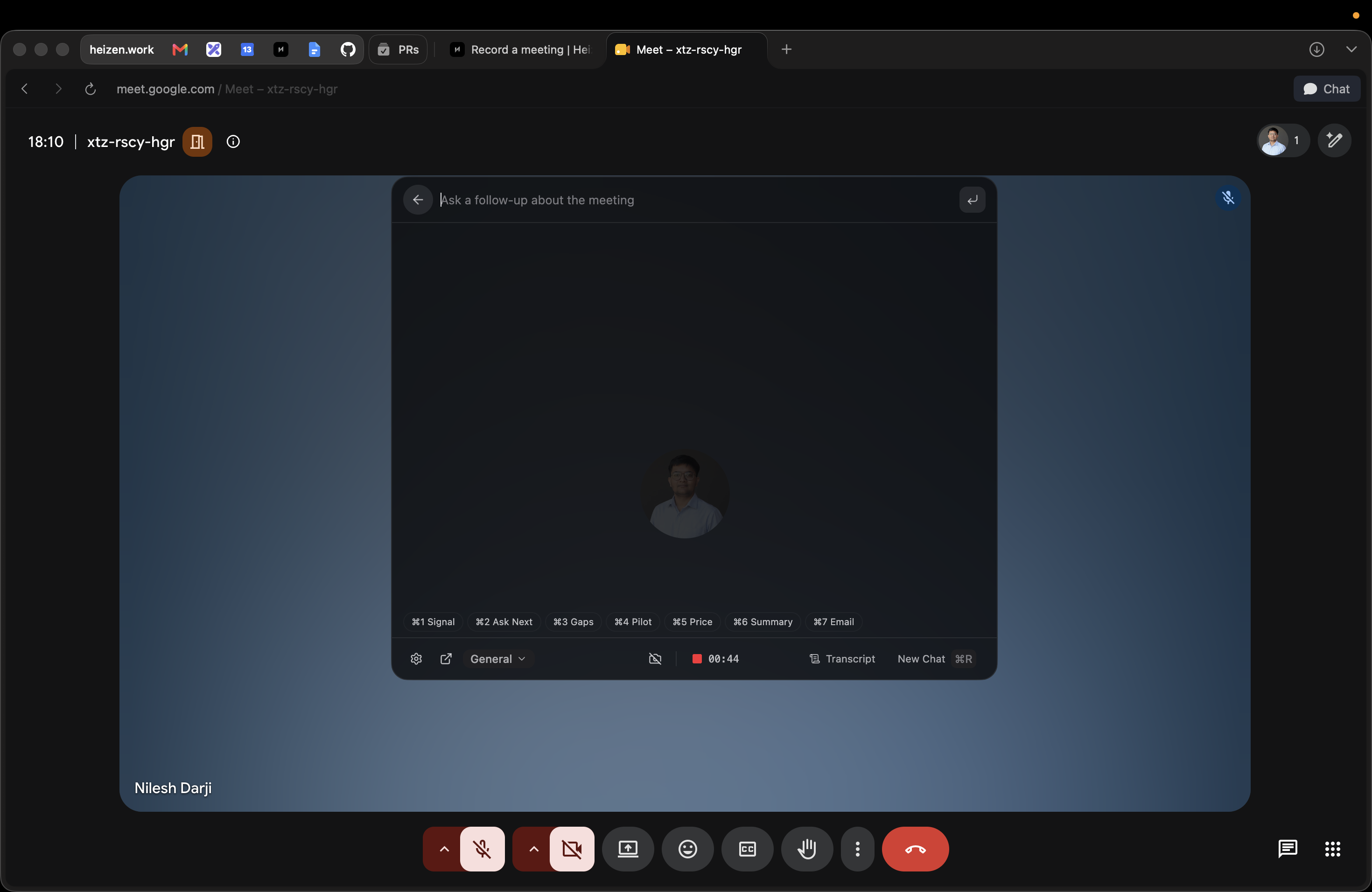Open more options menu
This screenshot has width=1372, height=892.
point(857,849)
